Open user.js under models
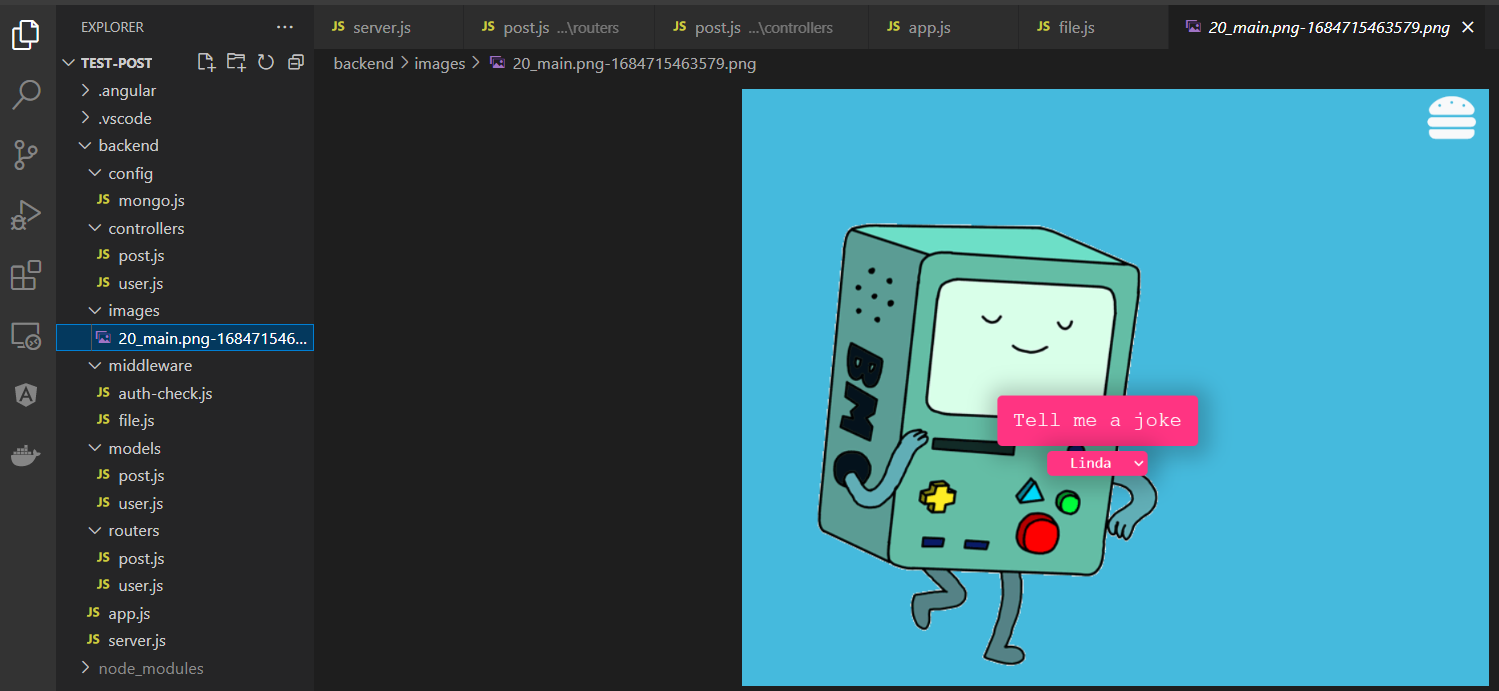Screen dimensions: 1499x691 click(184, 503)
